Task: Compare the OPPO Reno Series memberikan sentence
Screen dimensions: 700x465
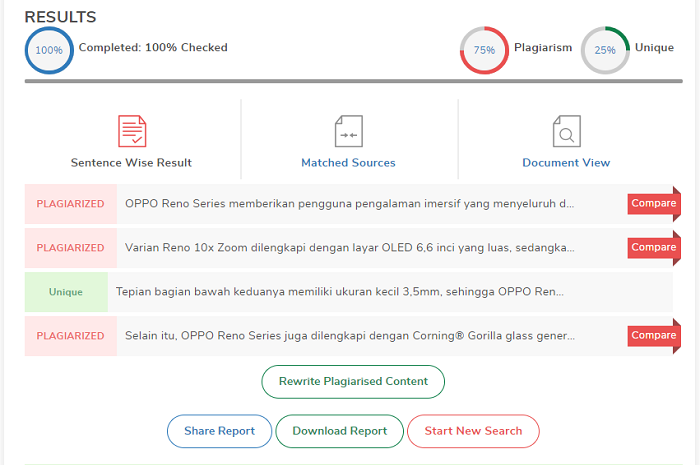Action: (x=654, y=203)
